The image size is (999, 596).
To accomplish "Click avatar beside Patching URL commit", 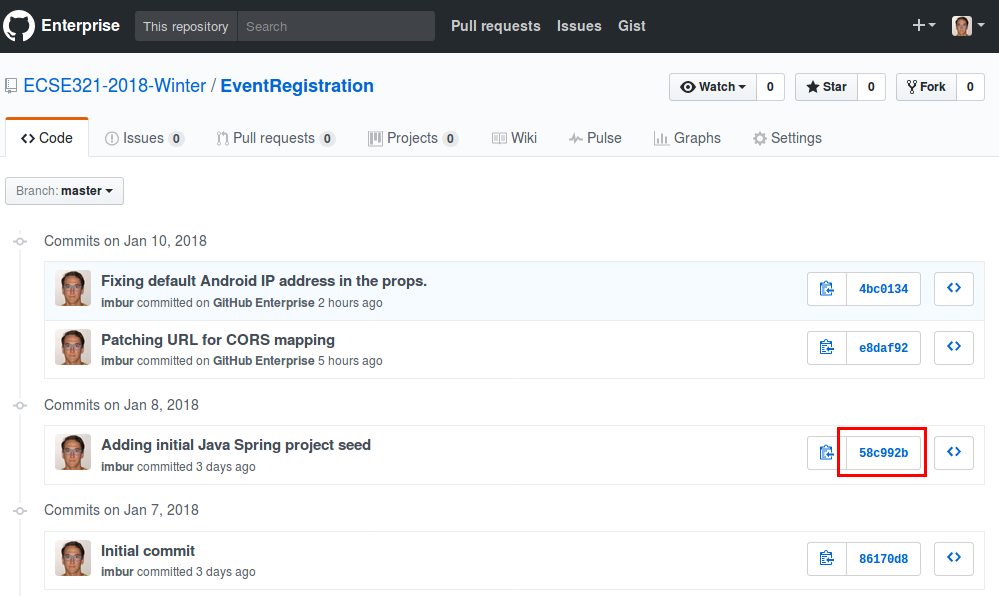I will coord(73,347).
